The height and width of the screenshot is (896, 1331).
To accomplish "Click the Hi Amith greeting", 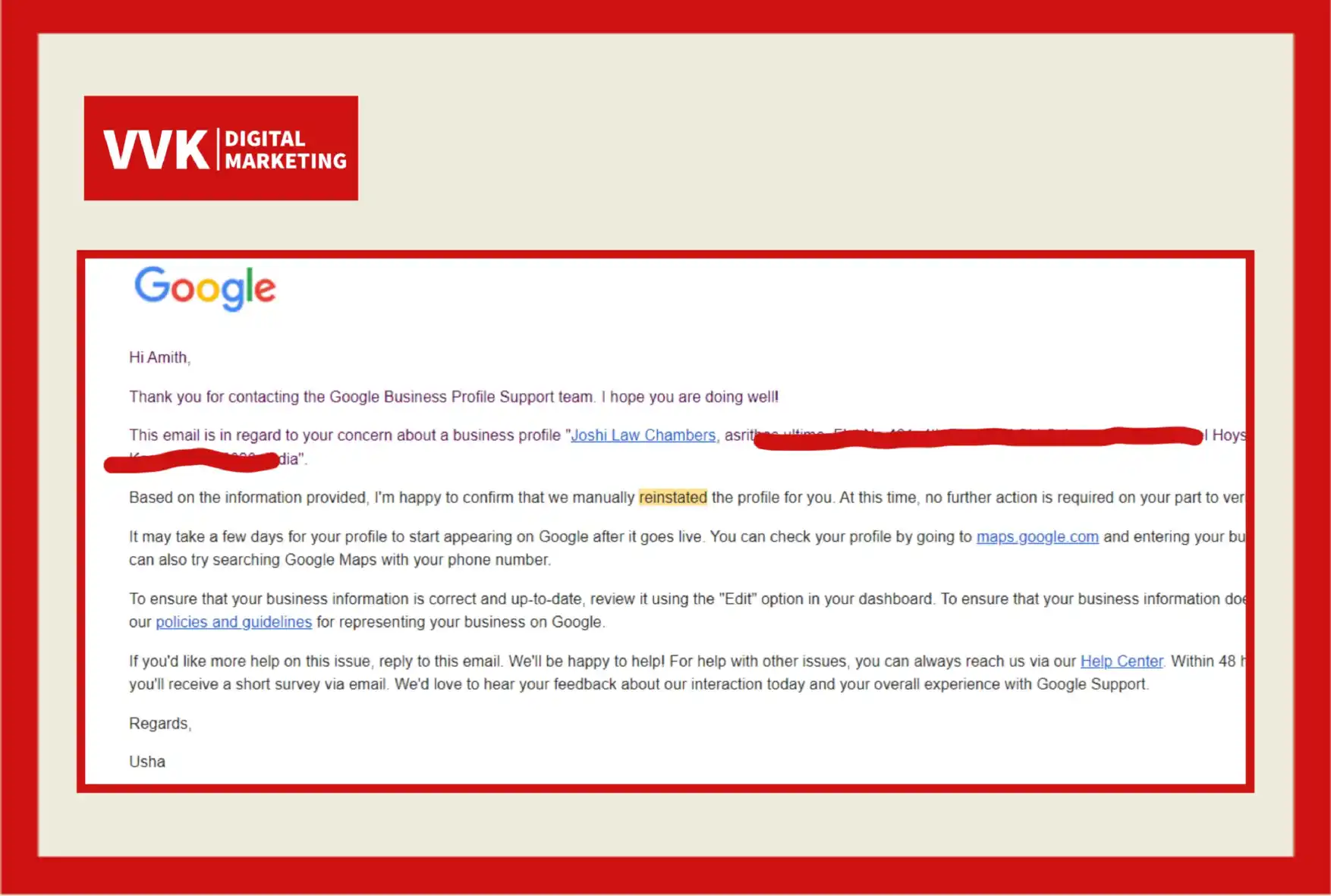I will (x=159, y=357).
